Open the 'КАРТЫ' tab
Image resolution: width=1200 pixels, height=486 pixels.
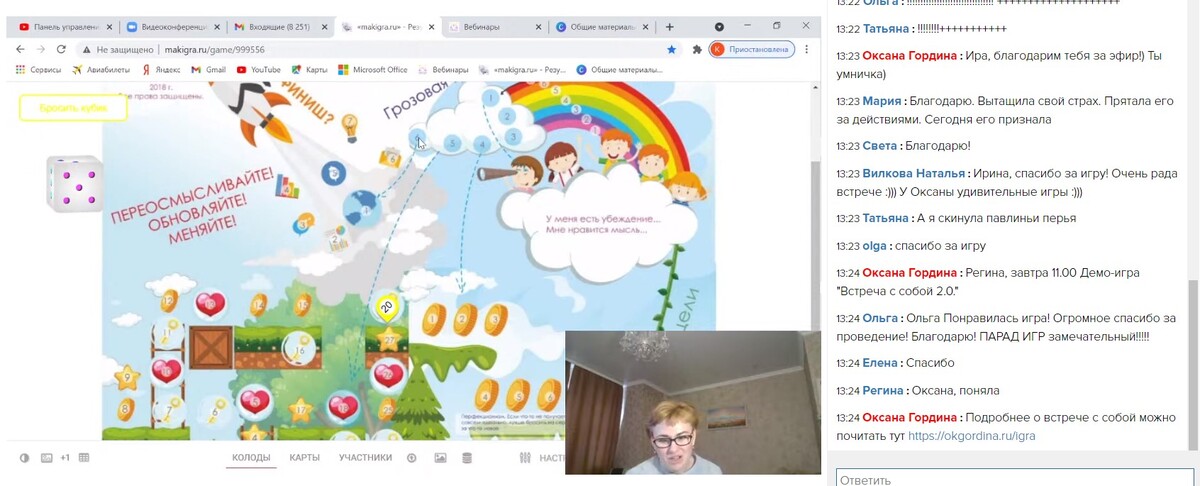[x=305, y=458]
